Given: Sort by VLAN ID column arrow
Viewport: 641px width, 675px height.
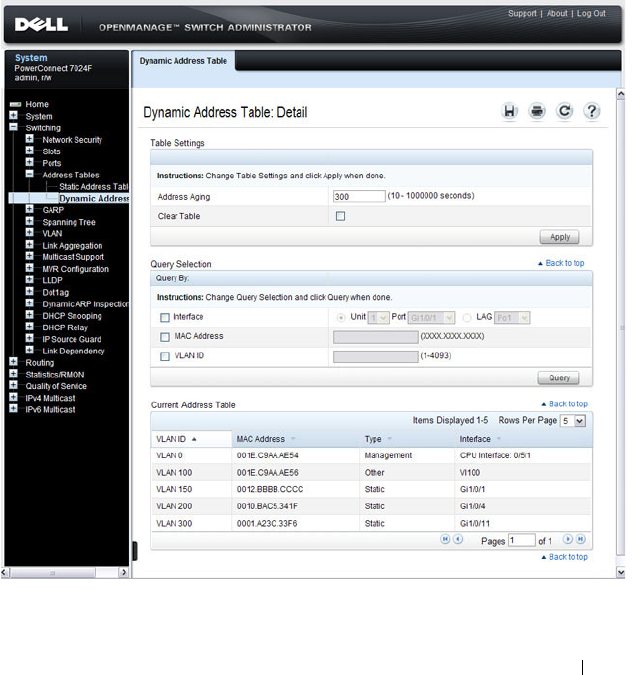Looking at the screenshot, I should (x=194, y=439).
